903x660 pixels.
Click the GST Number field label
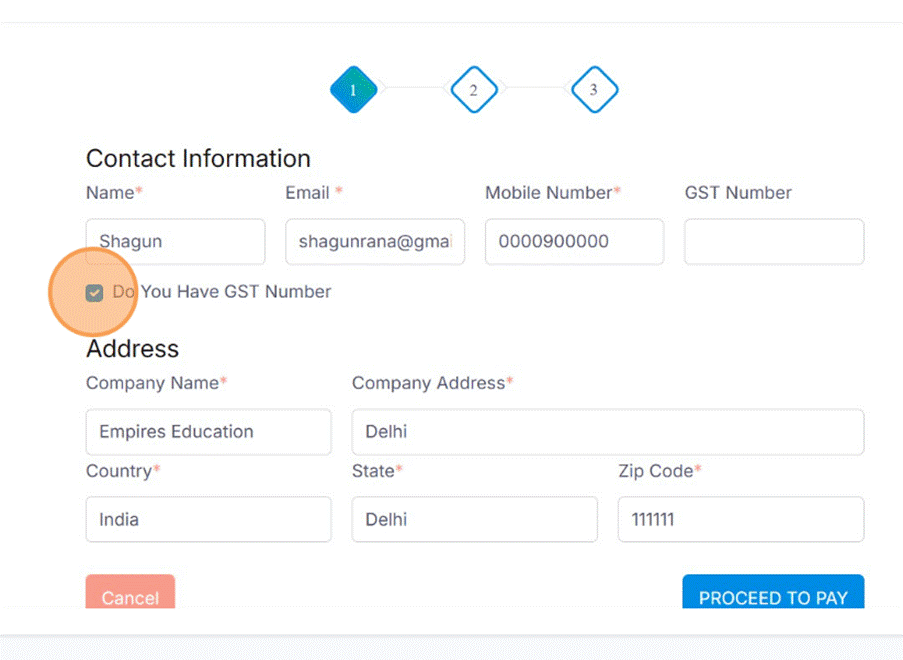point(738,193)
